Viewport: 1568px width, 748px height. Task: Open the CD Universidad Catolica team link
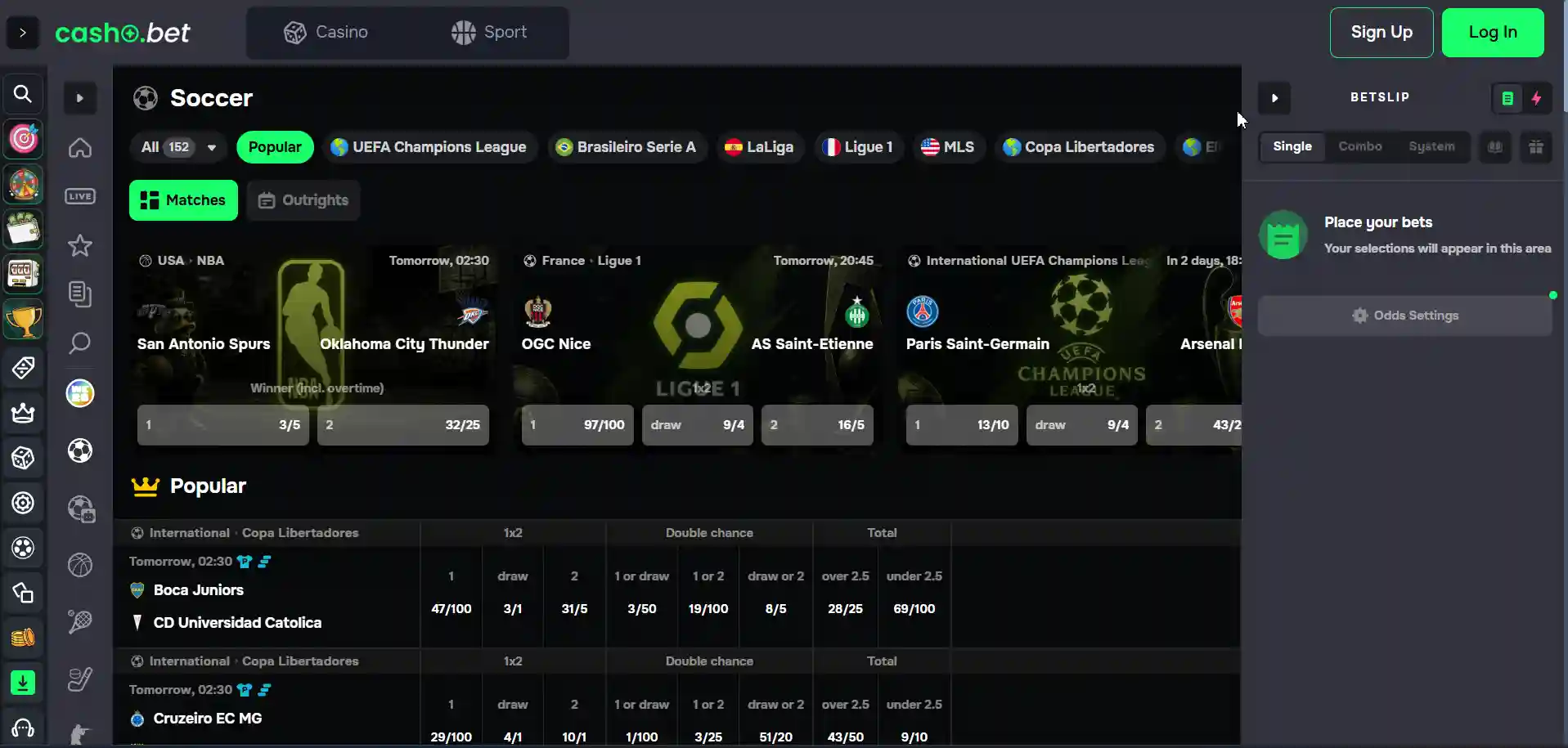click(x=237, y=623)
